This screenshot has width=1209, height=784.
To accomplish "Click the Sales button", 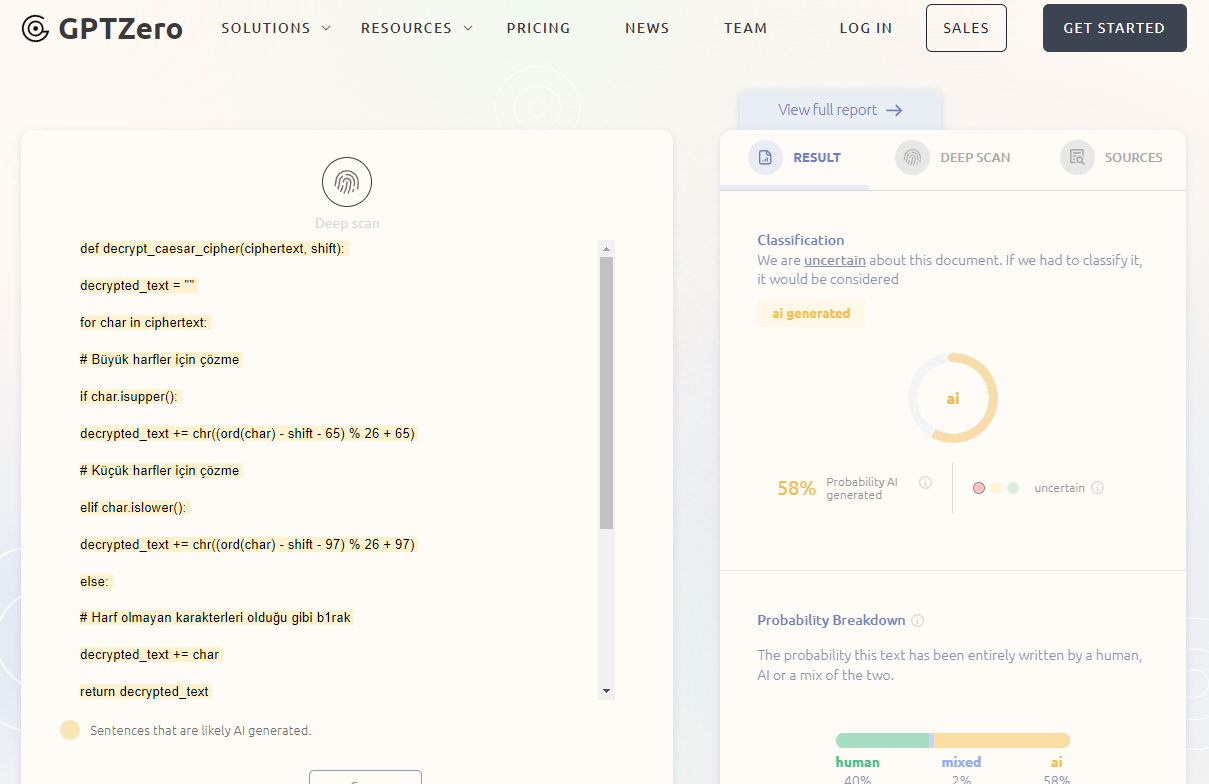I will [x=966, y=28].
